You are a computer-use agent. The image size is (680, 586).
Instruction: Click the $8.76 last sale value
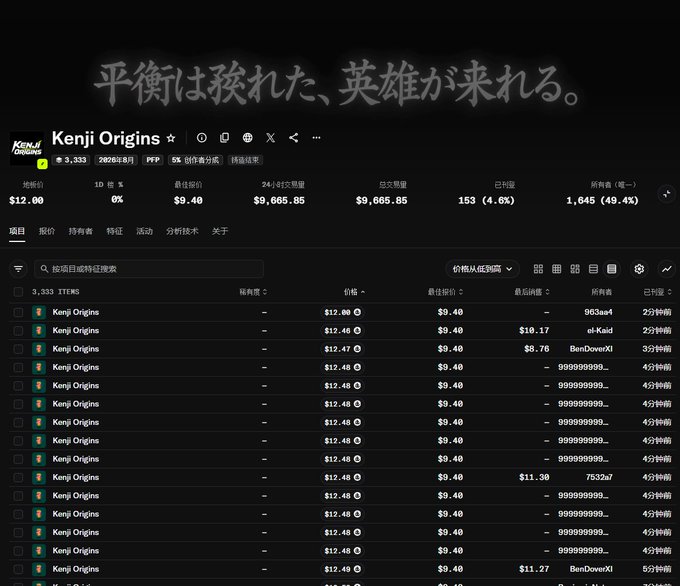click(x=536, y=349)
